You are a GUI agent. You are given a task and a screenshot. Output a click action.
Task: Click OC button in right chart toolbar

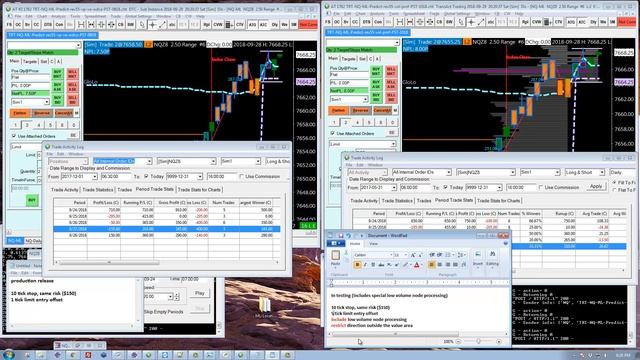pos(337,22)
